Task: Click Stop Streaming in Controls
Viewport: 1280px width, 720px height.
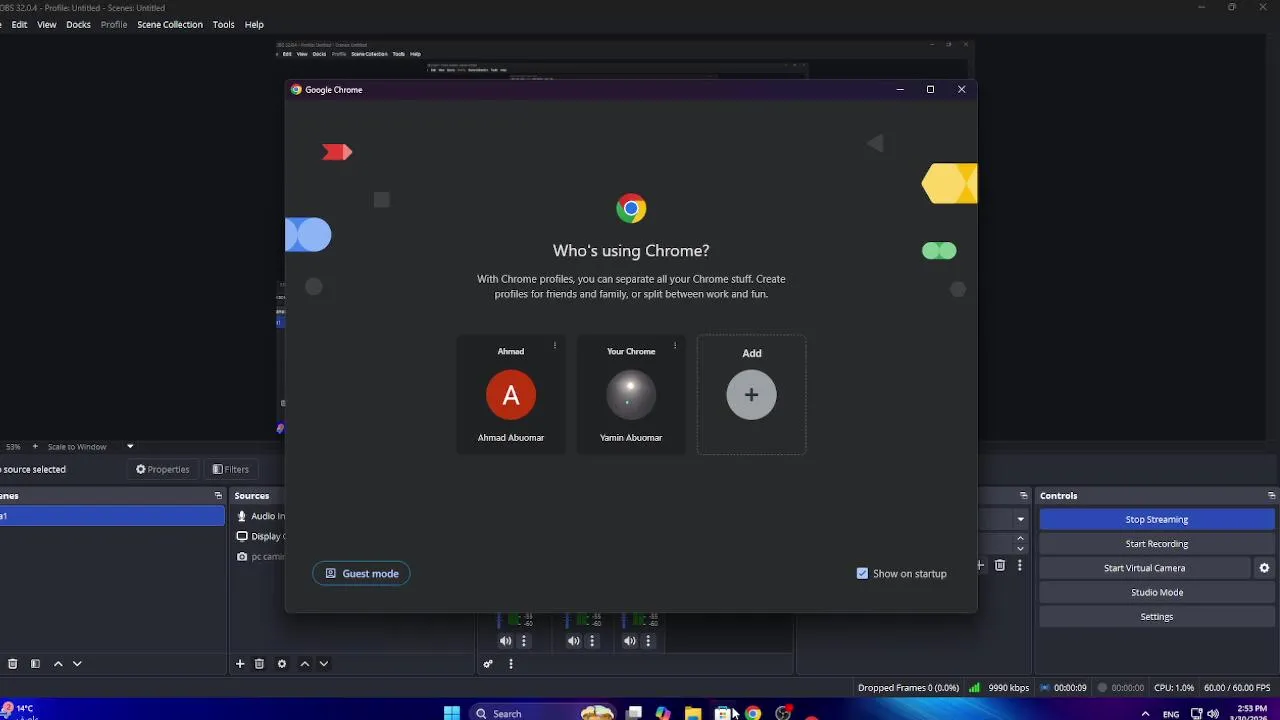Action: point(1157,520)
